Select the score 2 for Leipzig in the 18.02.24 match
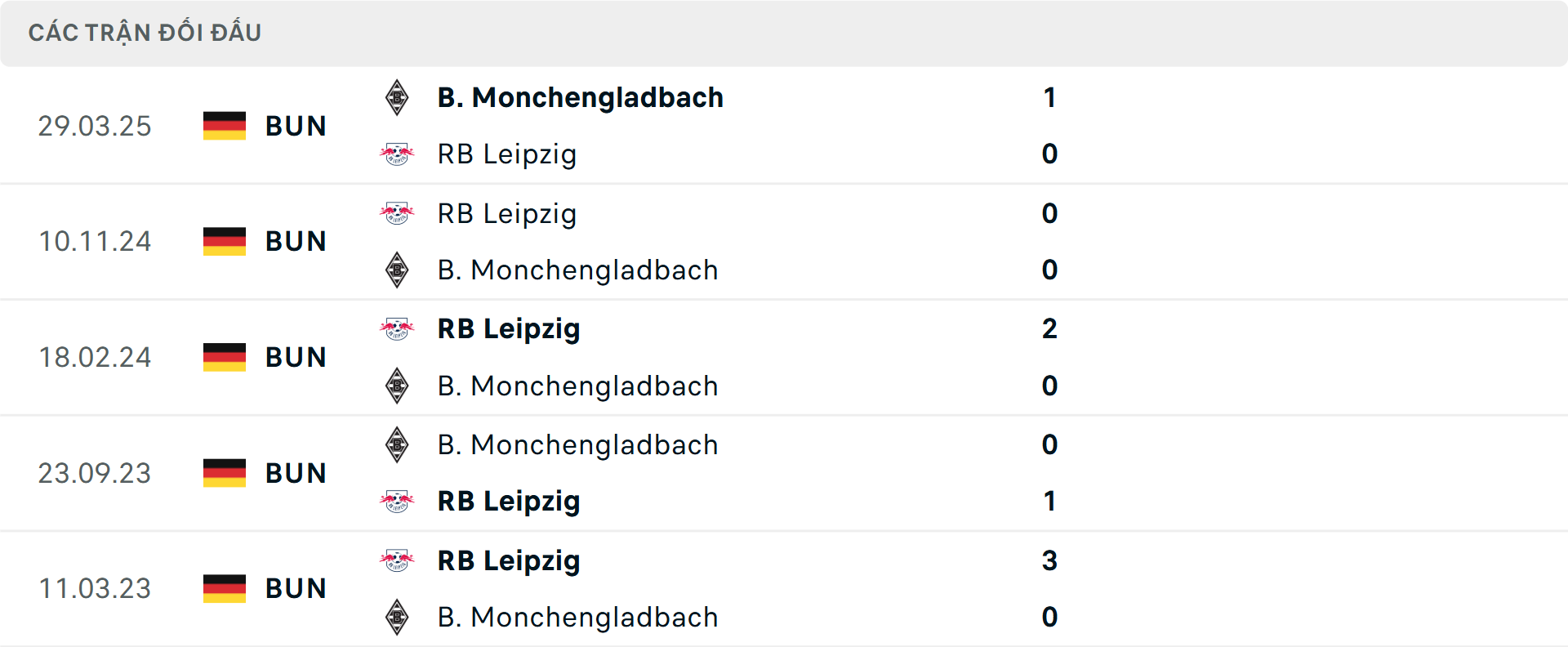This screenshot has height=647, width=1568. click(1049, 329)
